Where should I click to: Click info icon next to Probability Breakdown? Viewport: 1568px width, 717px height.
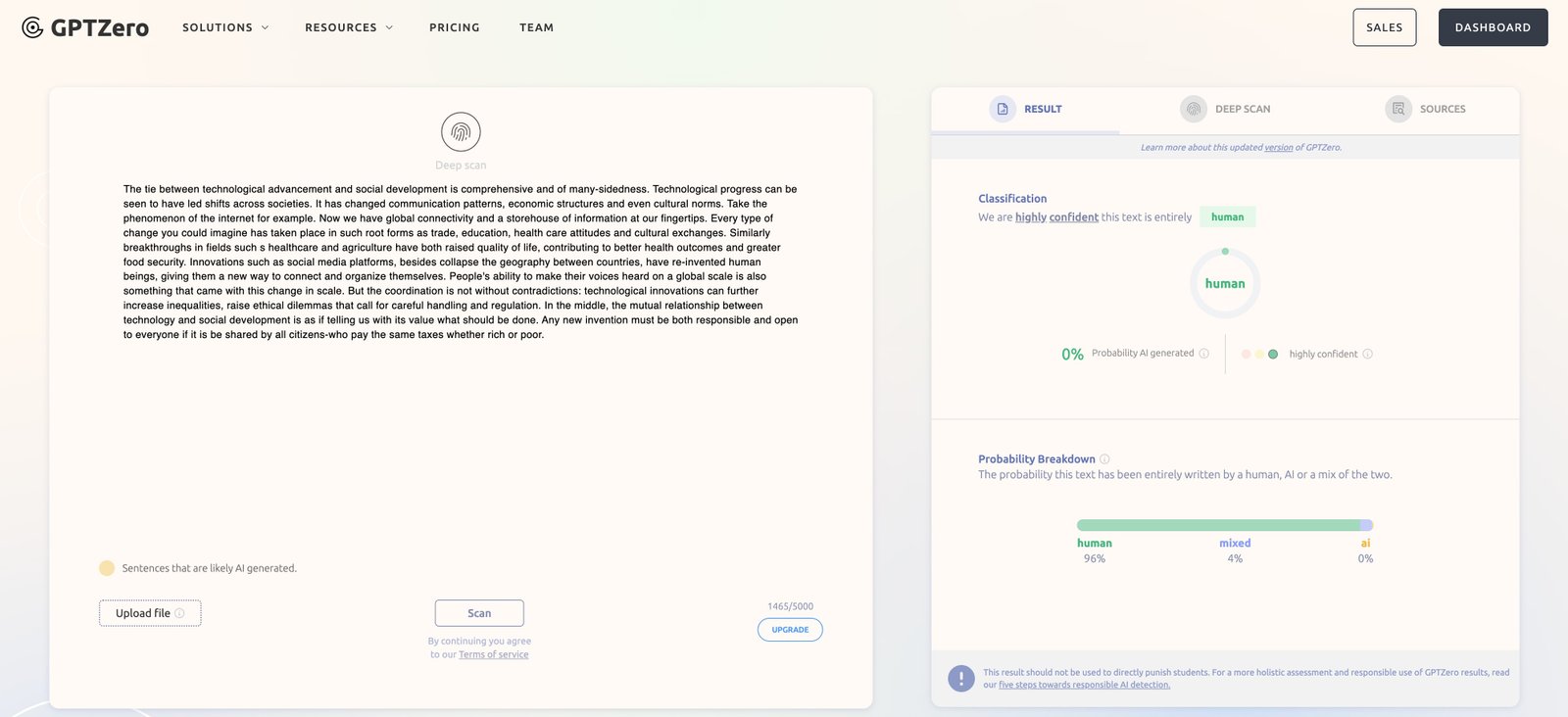(1104, 459)
